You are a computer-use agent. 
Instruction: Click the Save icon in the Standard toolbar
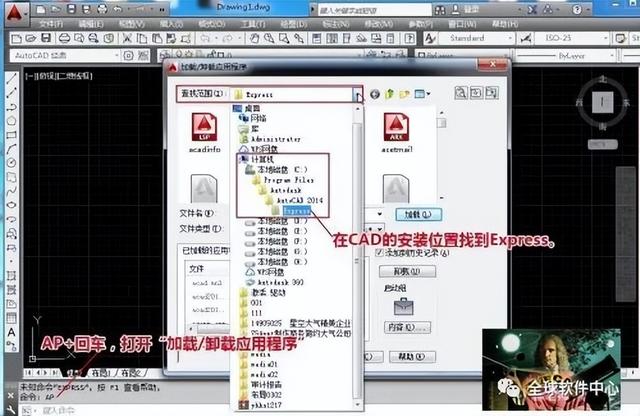[x=46, y=38]
